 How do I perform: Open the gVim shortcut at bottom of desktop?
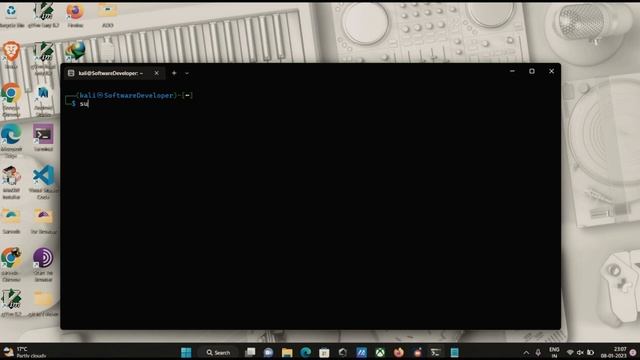coord(11,302)
